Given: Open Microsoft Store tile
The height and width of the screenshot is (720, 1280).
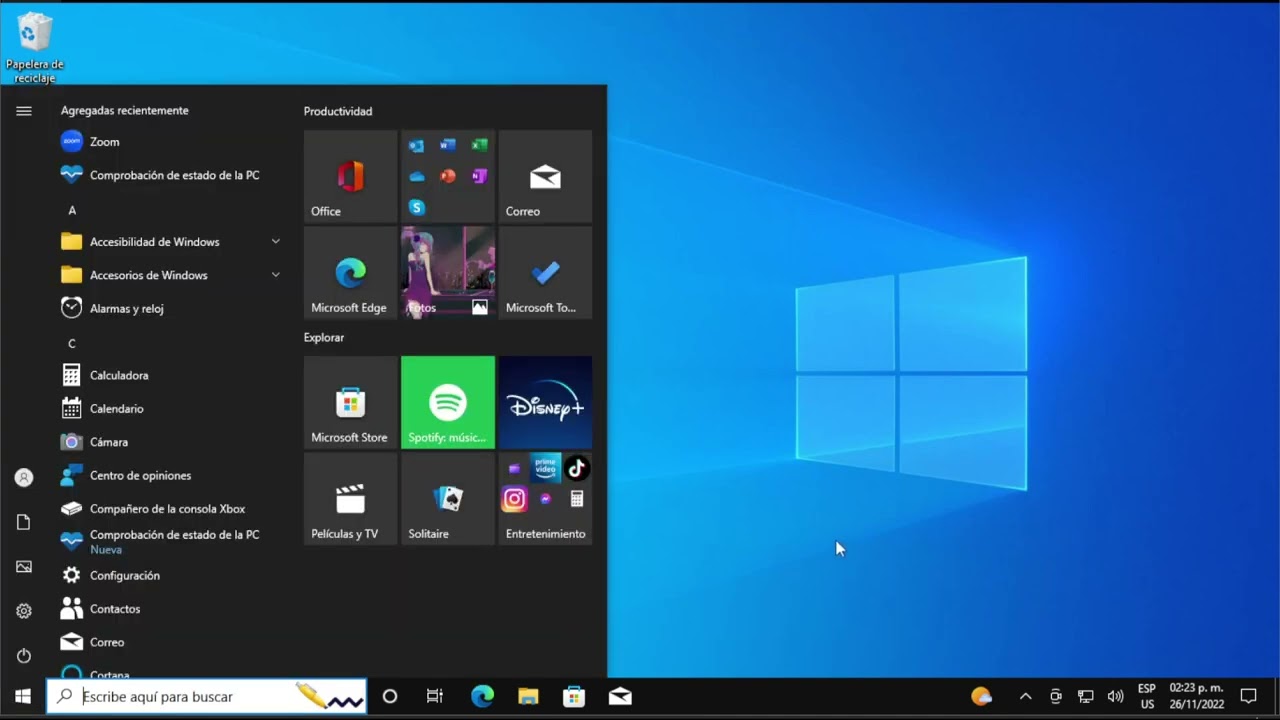Looking at the screenshot, I should pos(350,402).
